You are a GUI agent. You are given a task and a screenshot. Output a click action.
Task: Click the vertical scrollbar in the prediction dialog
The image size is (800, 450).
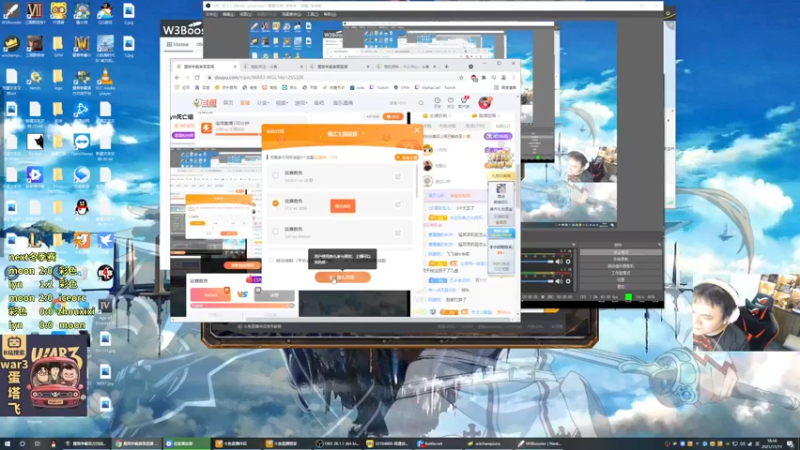(418, 182)
